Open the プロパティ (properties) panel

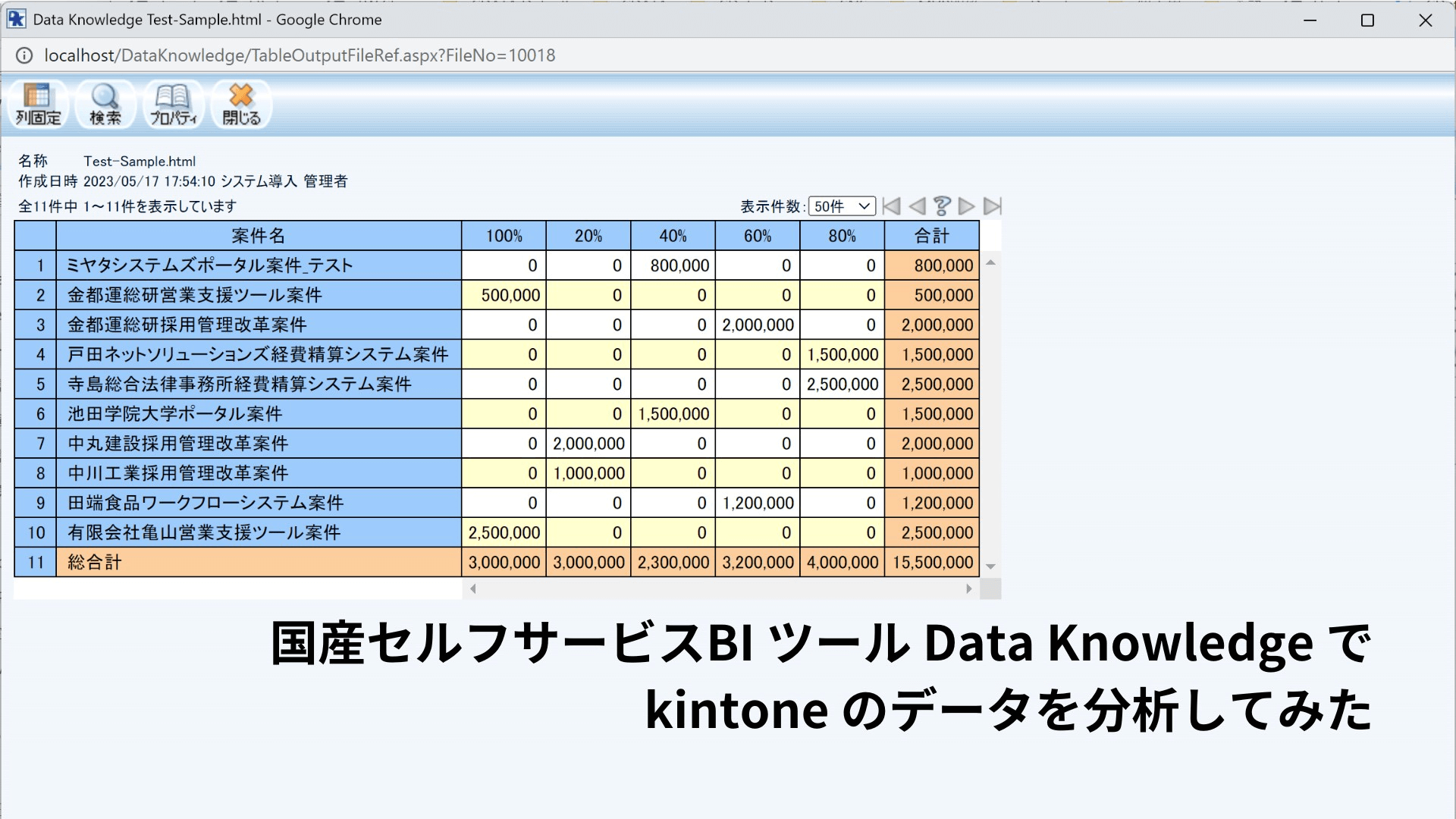point(173,105)
